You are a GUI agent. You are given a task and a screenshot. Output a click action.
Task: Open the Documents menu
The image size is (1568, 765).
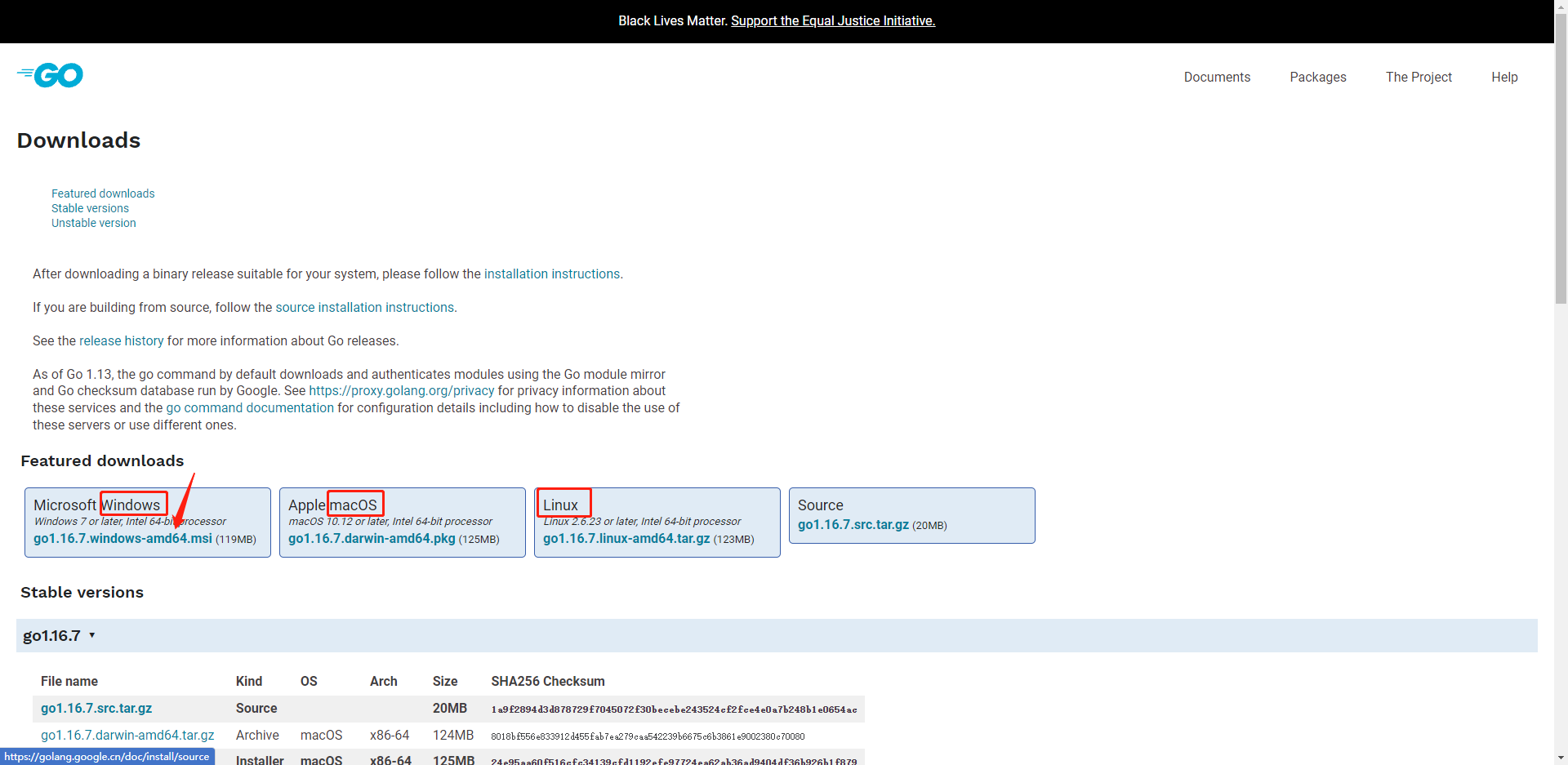point(1217,77)
